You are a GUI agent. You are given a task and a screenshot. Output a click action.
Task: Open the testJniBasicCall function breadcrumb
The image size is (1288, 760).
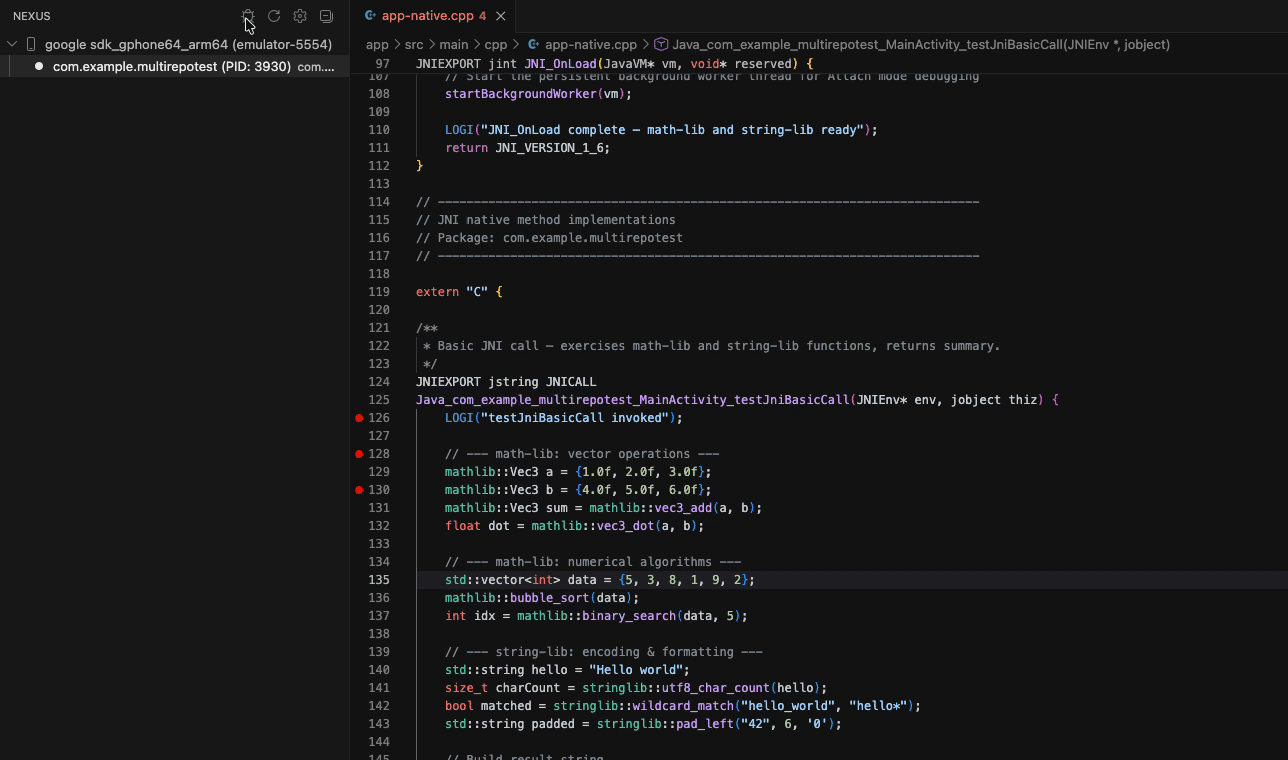coord(921,45)
